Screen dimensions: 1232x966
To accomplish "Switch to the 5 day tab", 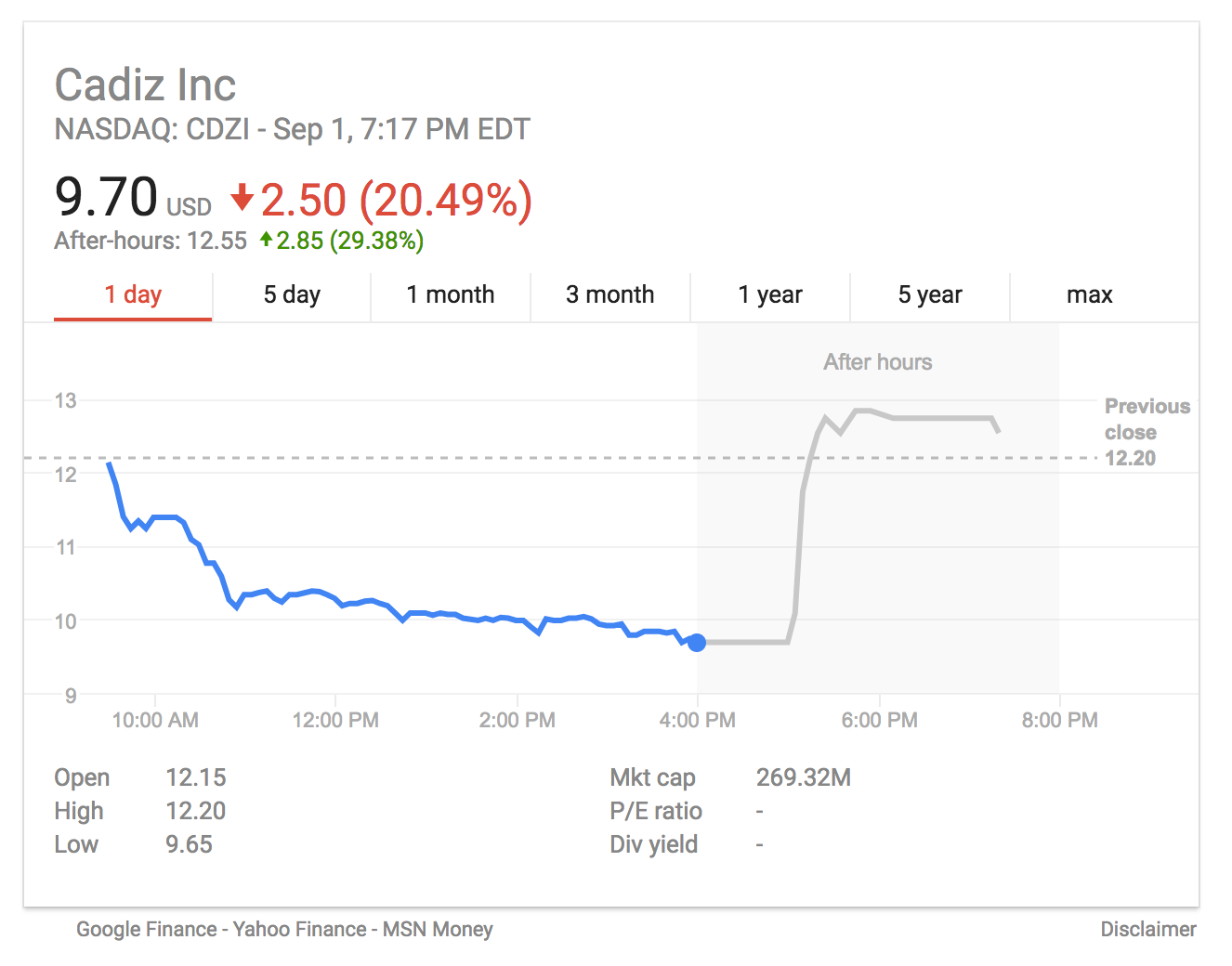I will [x=292, y=295].
